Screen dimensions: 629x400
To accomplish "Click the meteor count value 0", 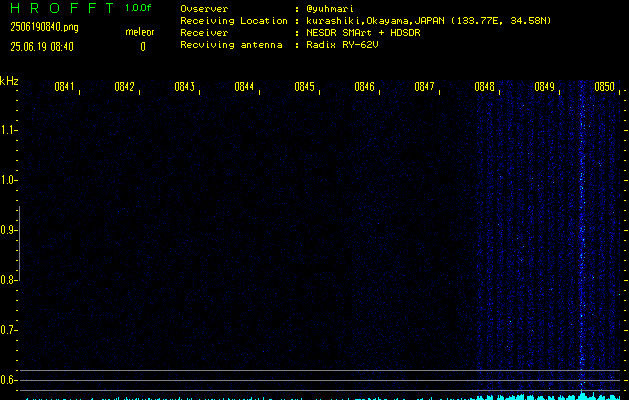I will 143,47.
